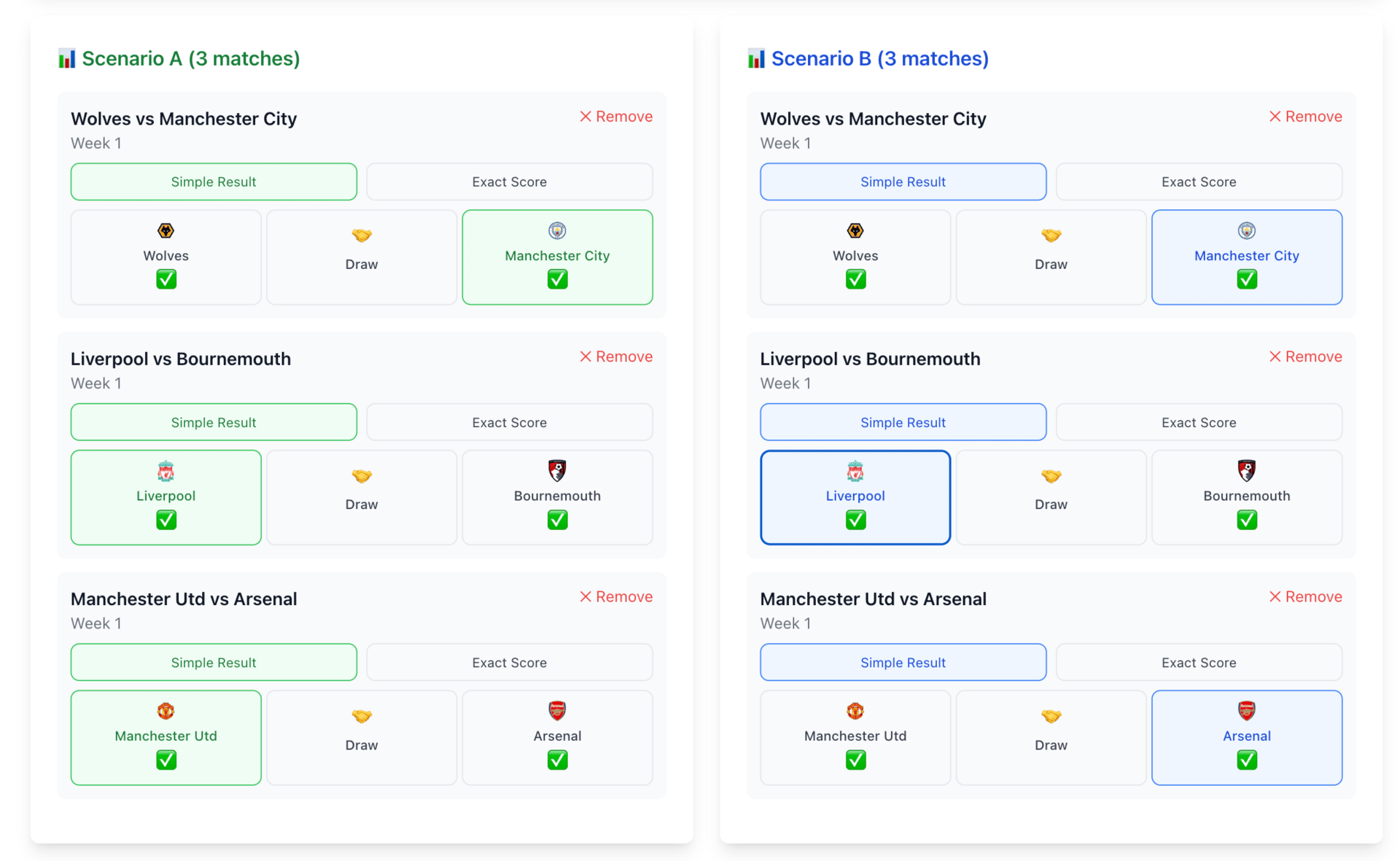This screenshot has height=861, width=1400.
Task: Select Simple Result for Manchester Utd match, Scenario A
Action: (214, 662)
